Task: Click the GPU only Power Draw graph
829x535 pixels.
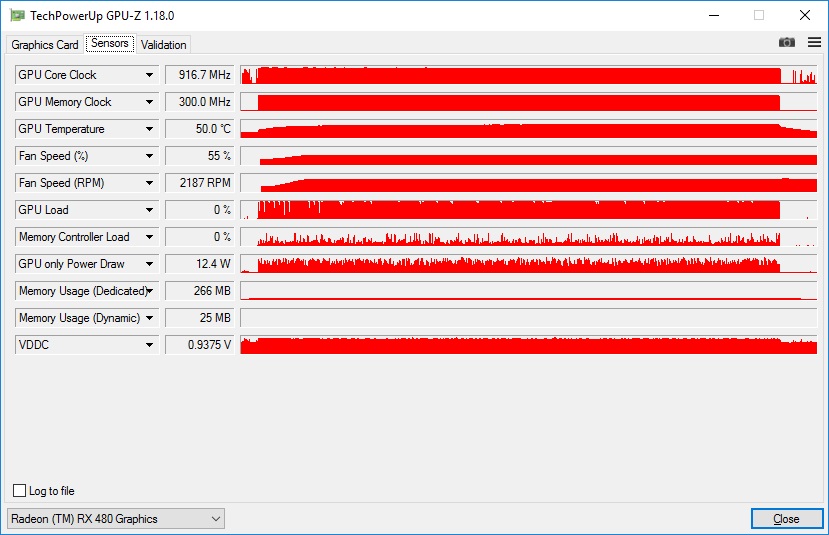Action: point(529,264)
